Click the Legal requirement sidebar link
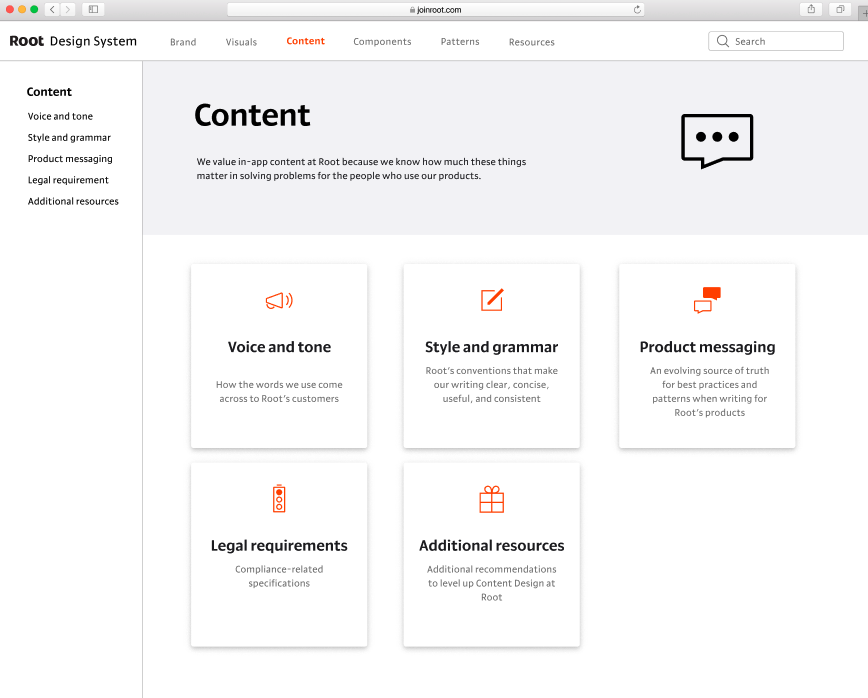Image resolution: width=868 pixels, height=698 pixels. 68,180
